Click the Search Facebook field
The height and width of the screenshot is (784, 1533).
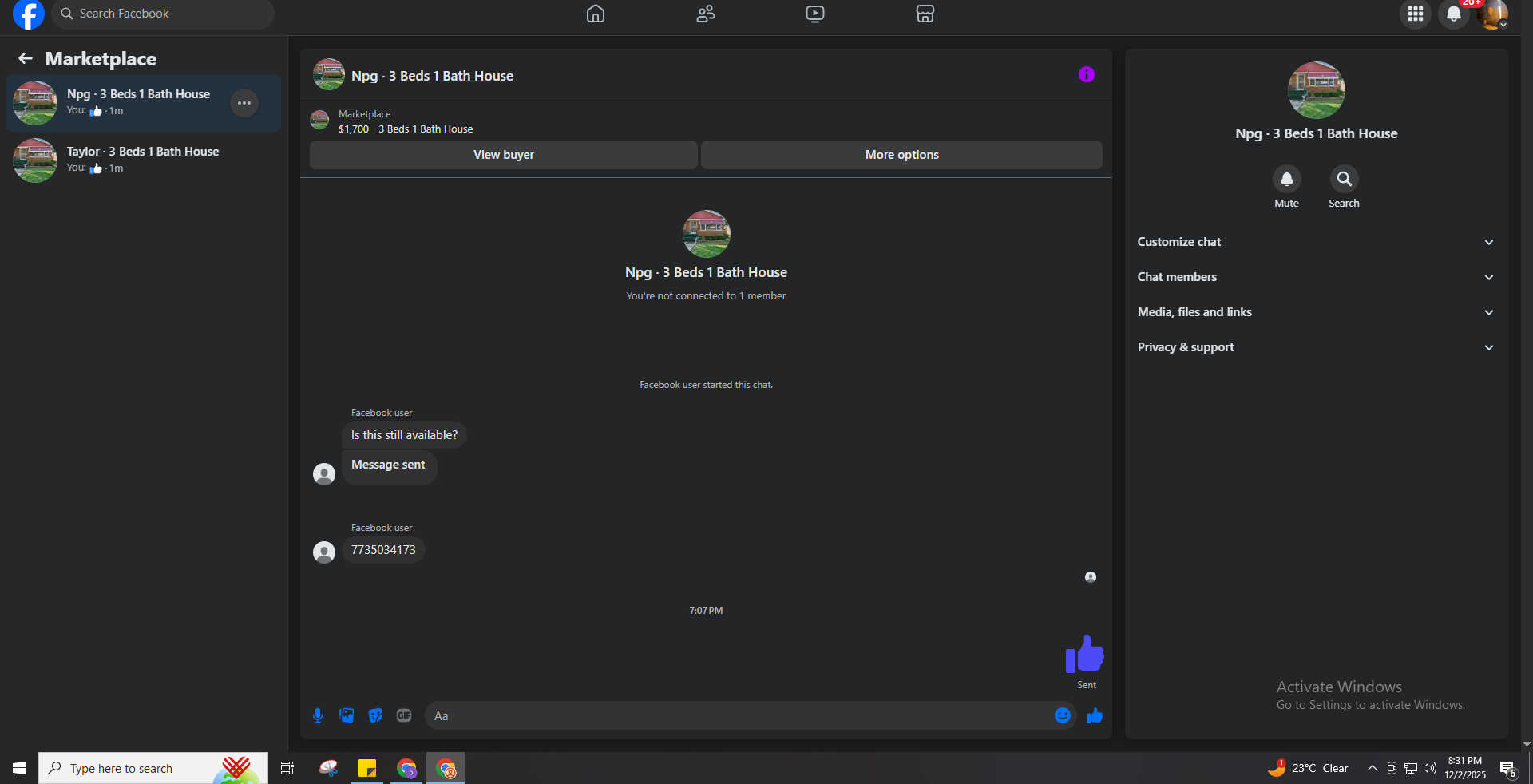164,14
